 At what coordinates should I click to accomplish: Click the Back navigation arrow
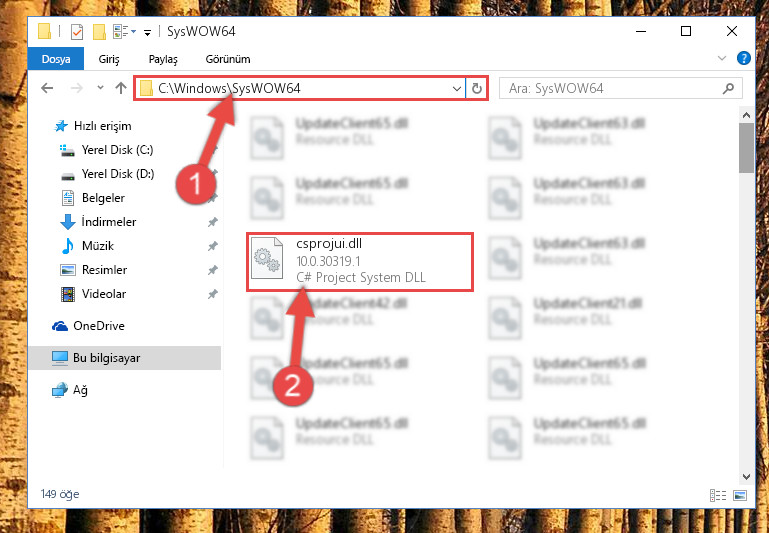pos(47,88)
